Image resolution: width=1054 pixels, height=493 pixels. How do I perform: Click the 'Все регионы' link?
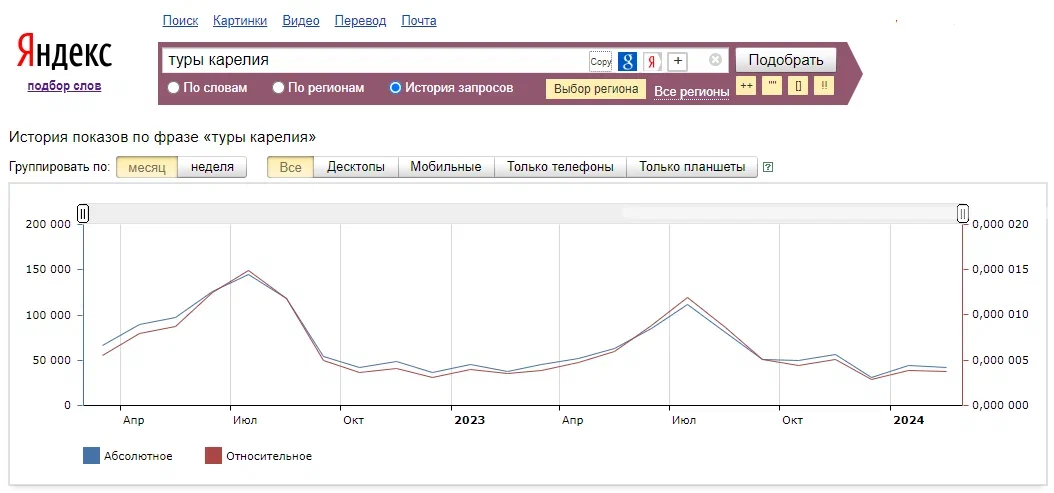coord(692,91)
